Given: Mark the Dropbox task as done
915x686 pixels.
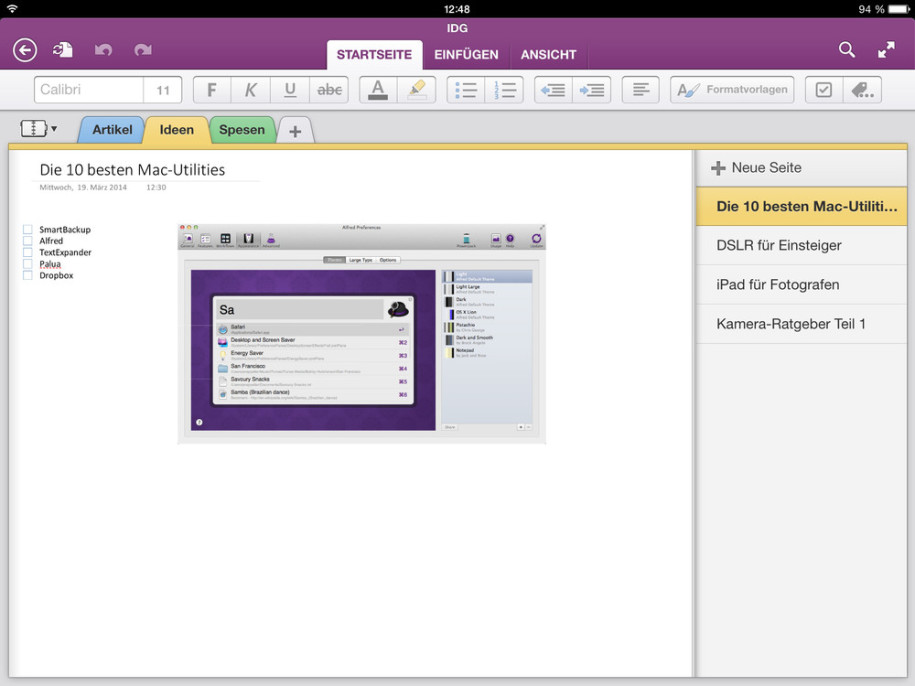Looking at the screenshot, I should pyautogui.click(x=27, y=275).
